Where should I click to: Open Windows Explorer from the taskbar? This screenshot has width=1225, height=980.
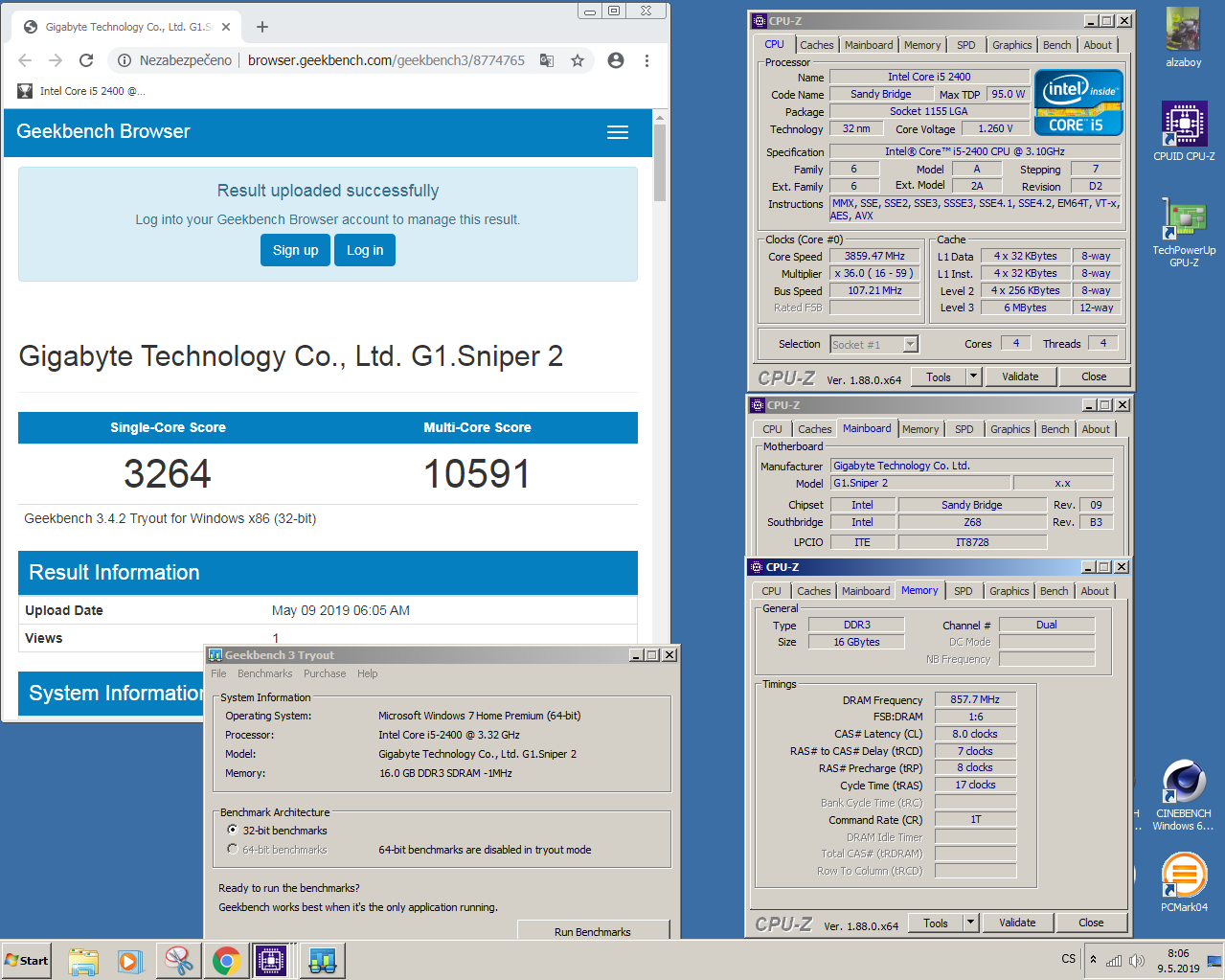pyautogui.click(x=83, y=960)
